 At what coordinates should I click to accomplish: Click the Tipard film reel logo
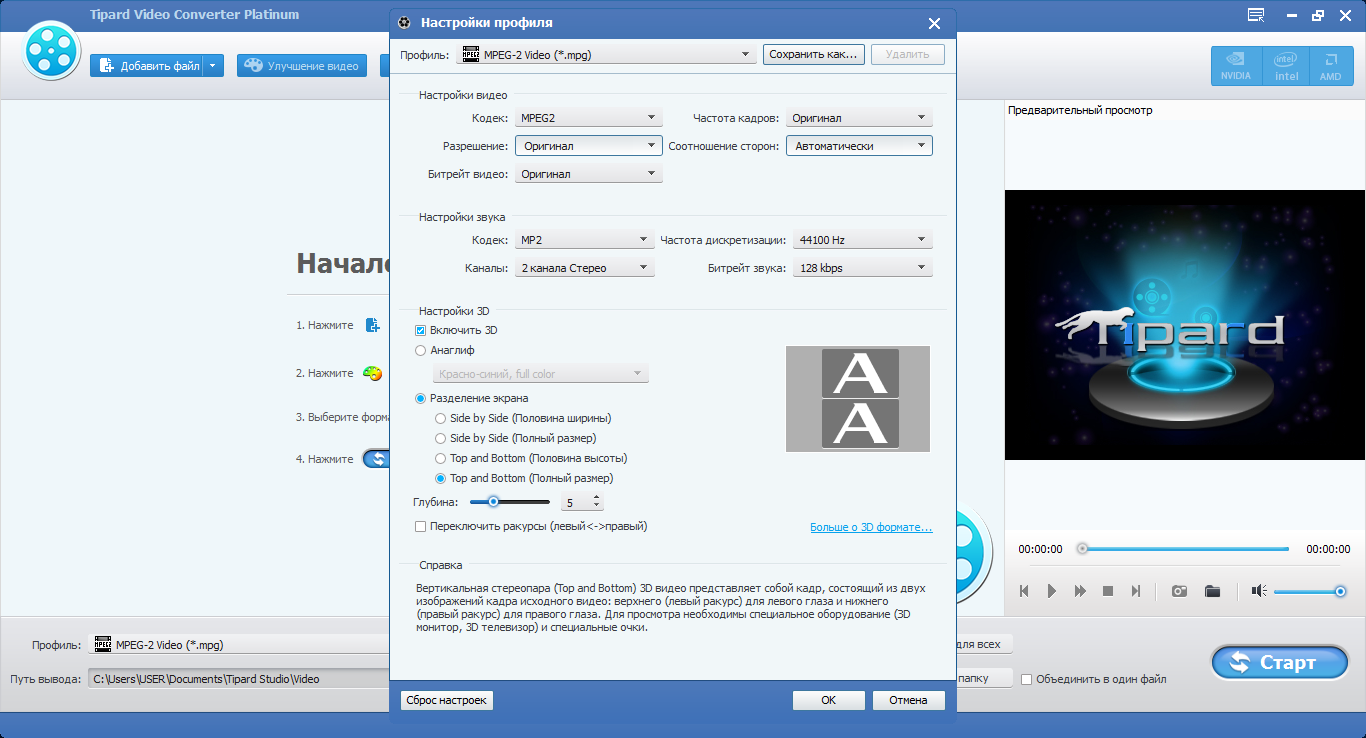pyautogui.click(x=51, y=51)
